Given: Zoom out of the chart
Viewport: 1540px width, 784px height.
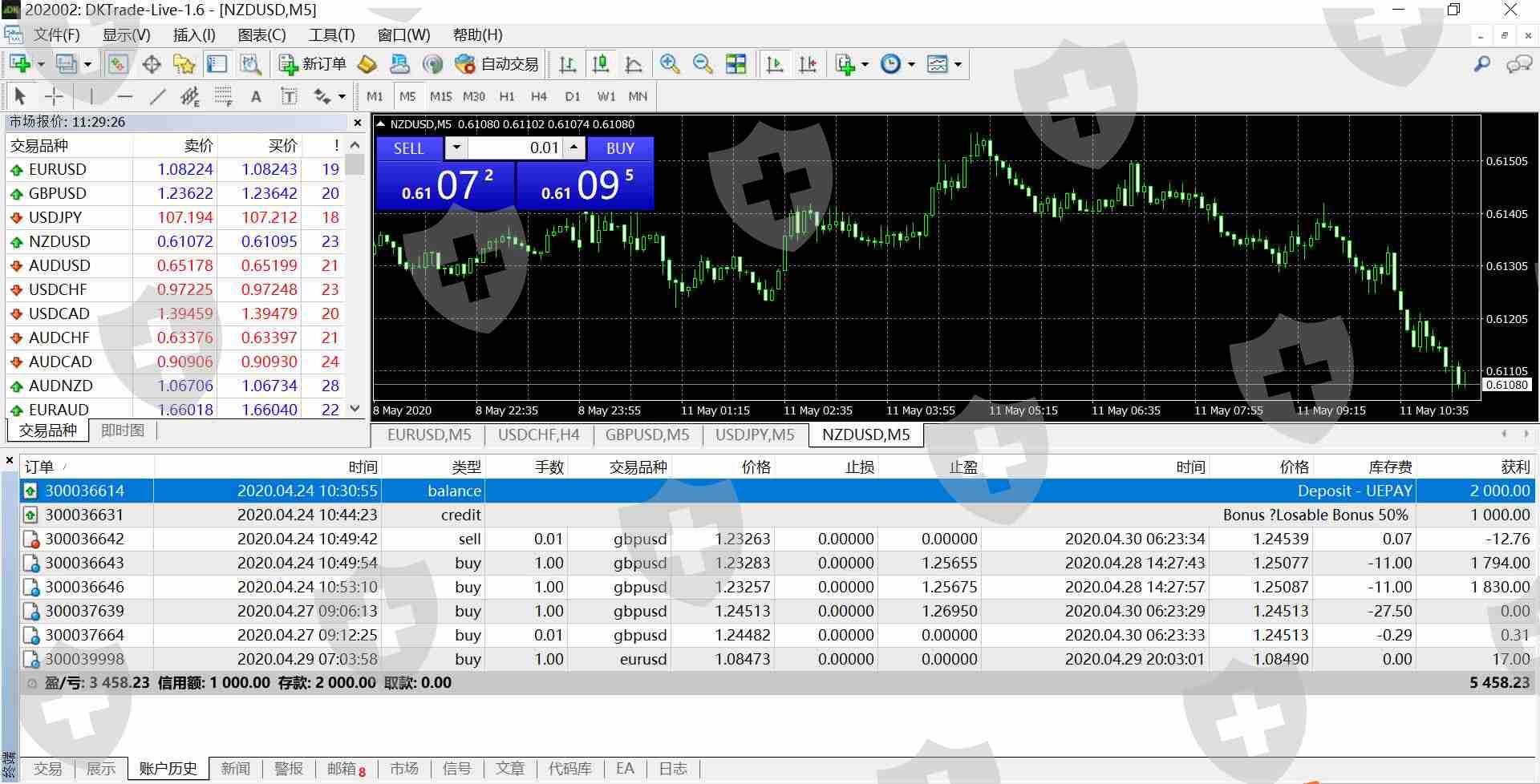Looking at the screenshot, I should point(703,64).
